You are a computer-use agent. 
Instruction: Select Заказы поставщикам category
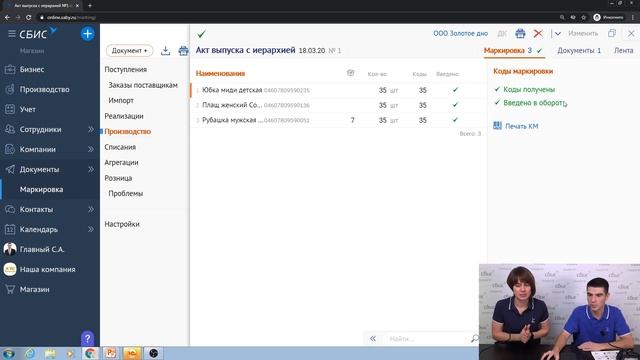click(x=143, y=85)
